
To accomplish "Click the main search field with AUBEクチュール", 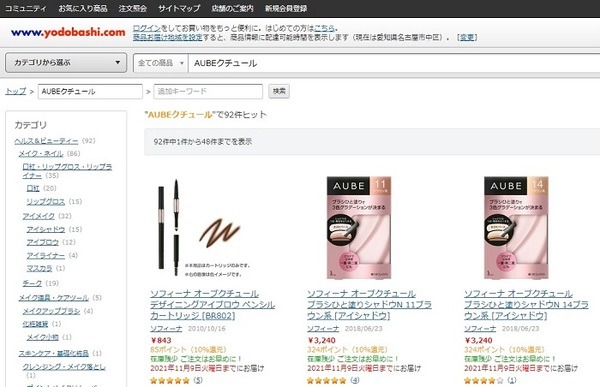I will (x=394, y=63).
